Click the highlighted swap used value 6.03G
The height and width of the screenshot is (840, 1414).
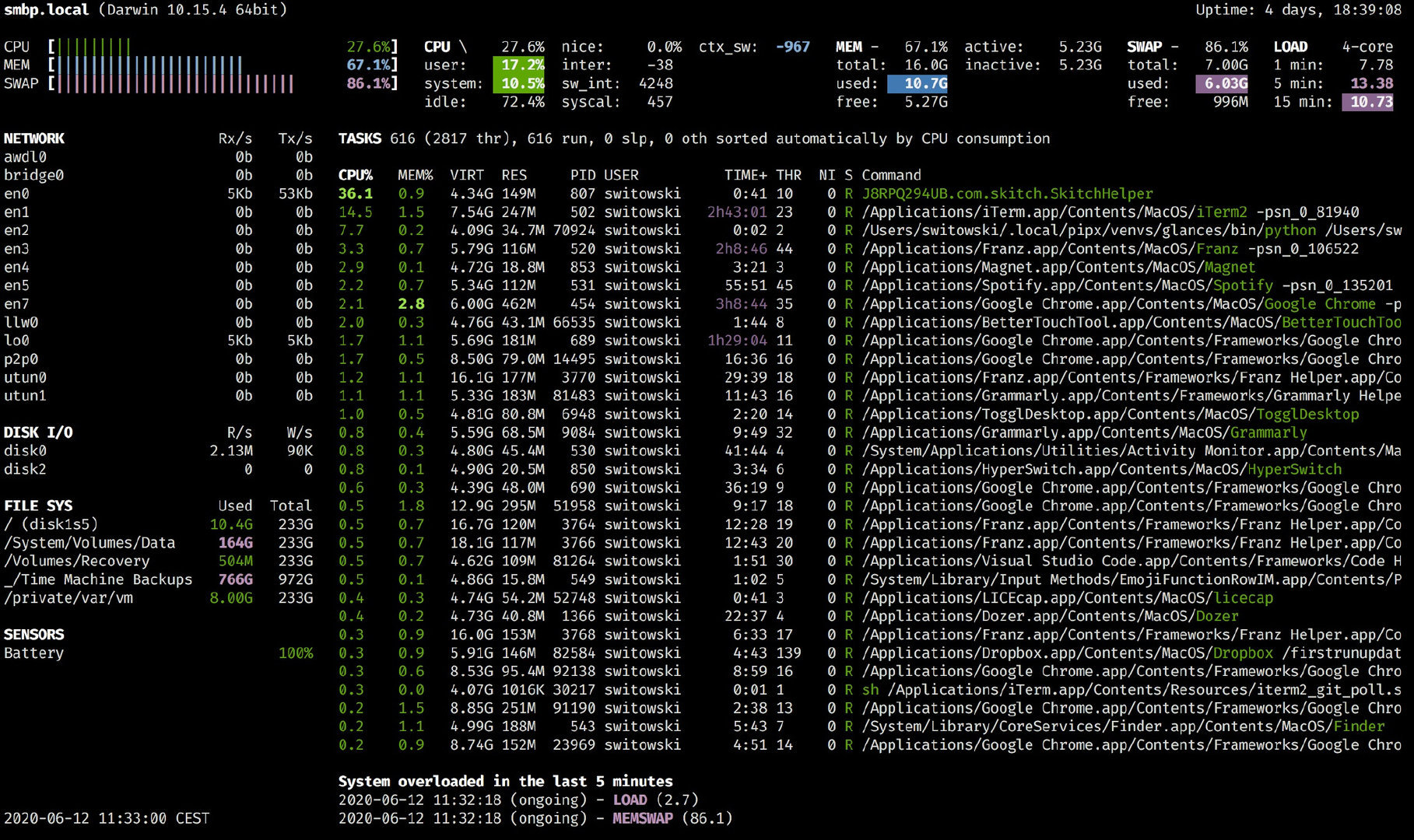(x=1222, y=83)
